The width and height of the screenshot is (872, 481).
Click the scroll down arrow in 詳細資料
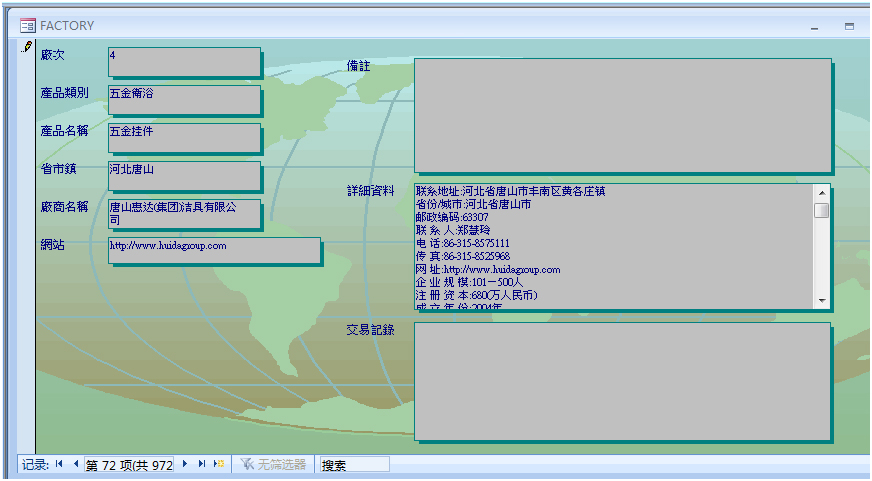coord(821,300)
